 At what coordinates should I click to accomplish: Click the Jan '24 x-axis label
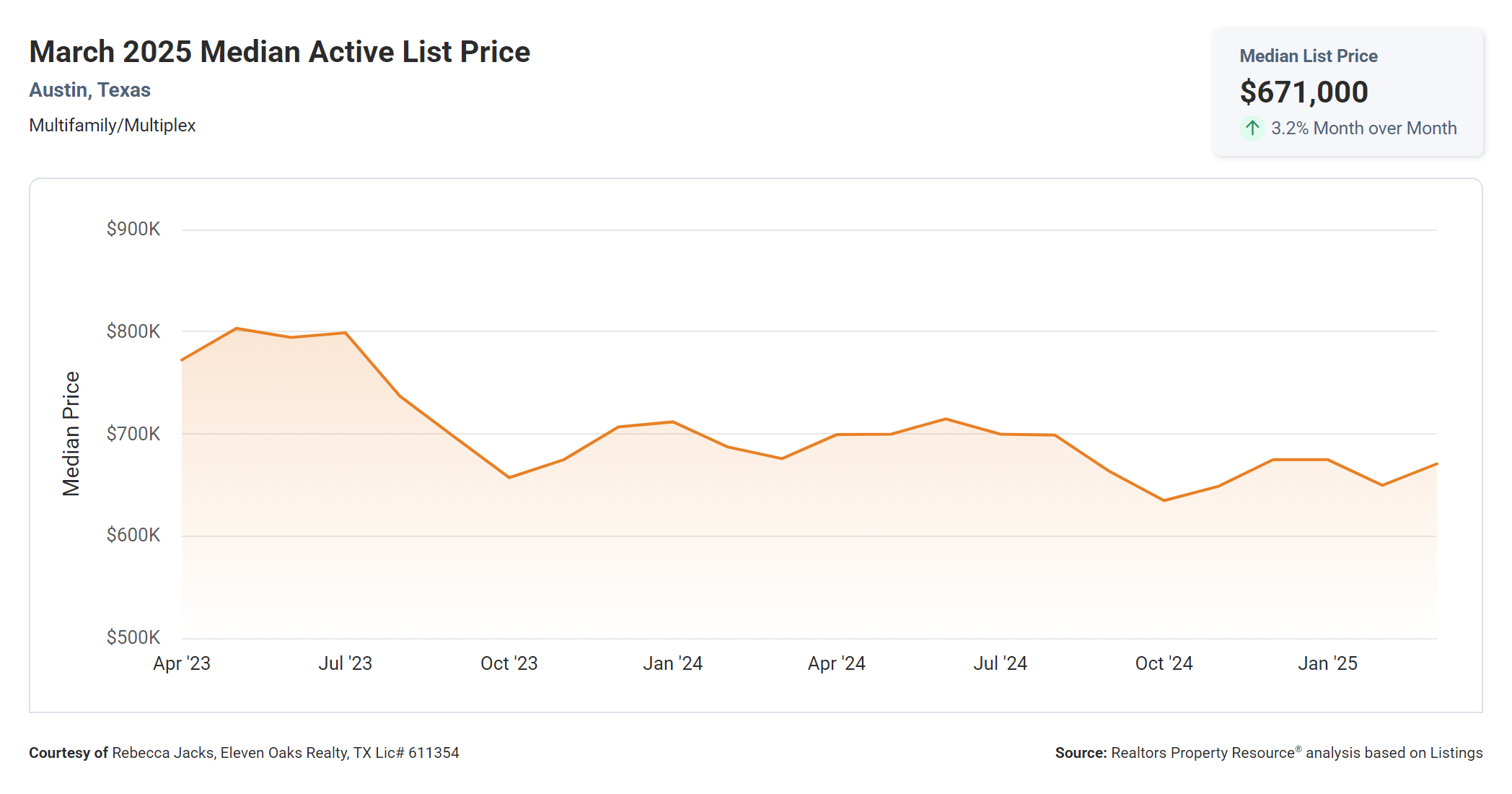tap(672, 663)
